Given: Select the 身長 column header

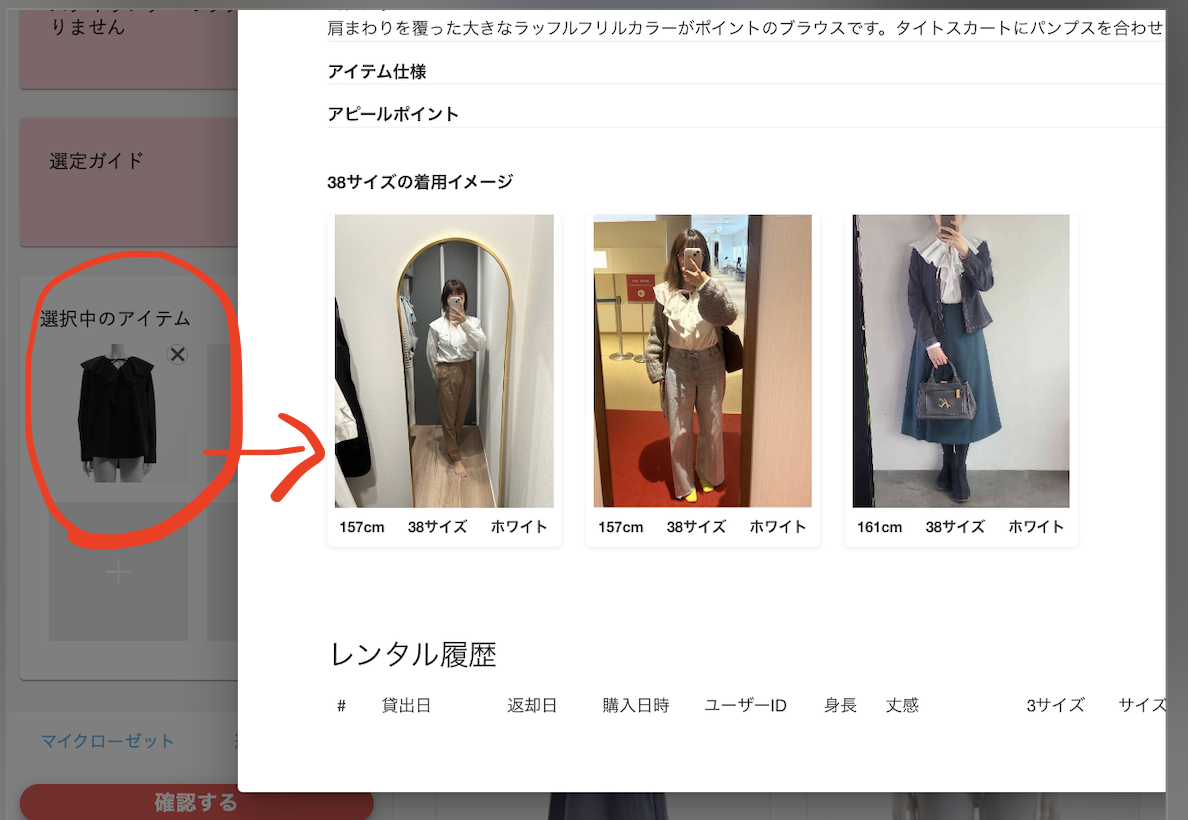Looking at the screenshot, I should pos(840,706).
